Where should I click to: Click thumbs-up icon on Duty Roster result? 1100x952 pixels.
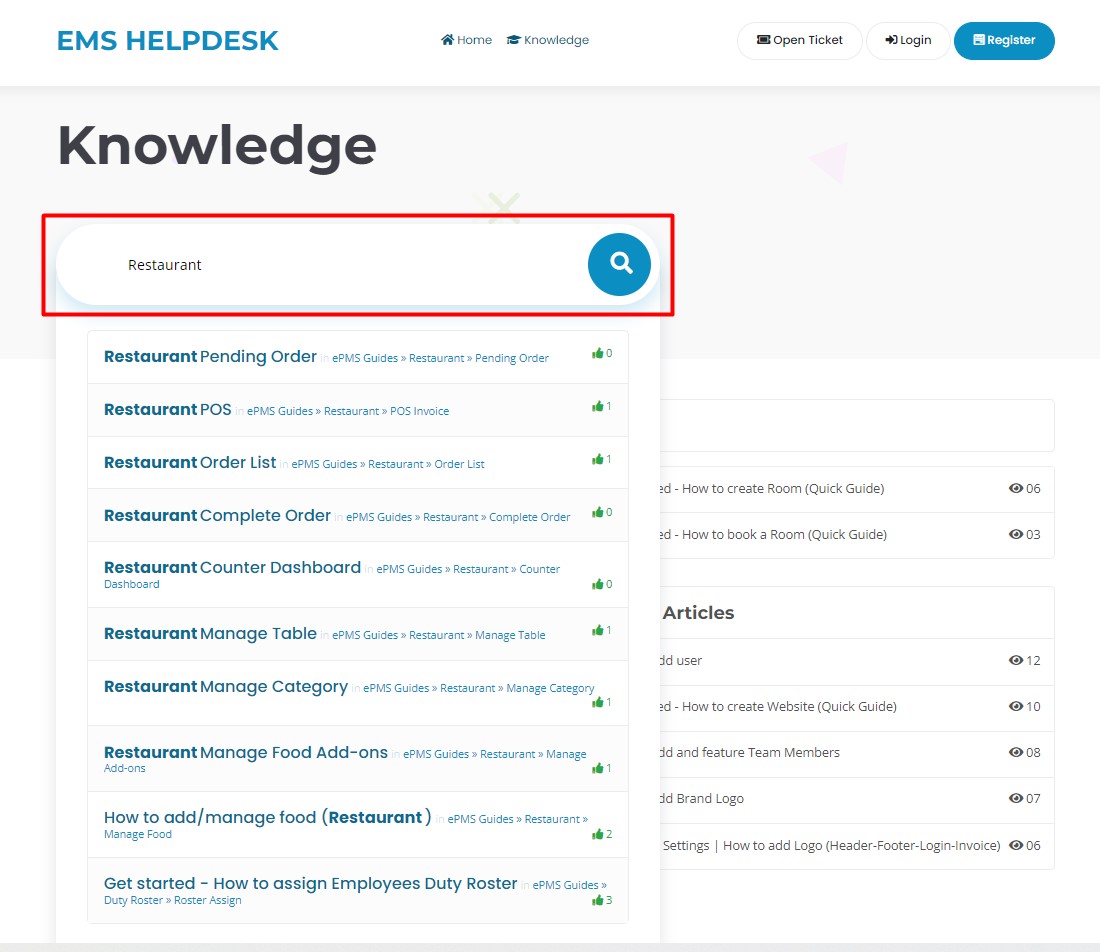(x=597, y=900)
